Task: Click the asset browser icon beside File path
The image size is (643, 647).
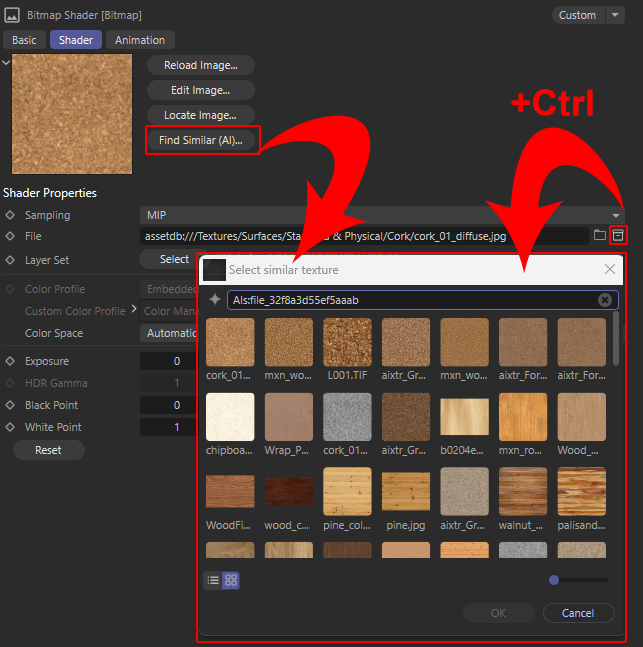Action: pyautogui.click(x=618, y=235)
